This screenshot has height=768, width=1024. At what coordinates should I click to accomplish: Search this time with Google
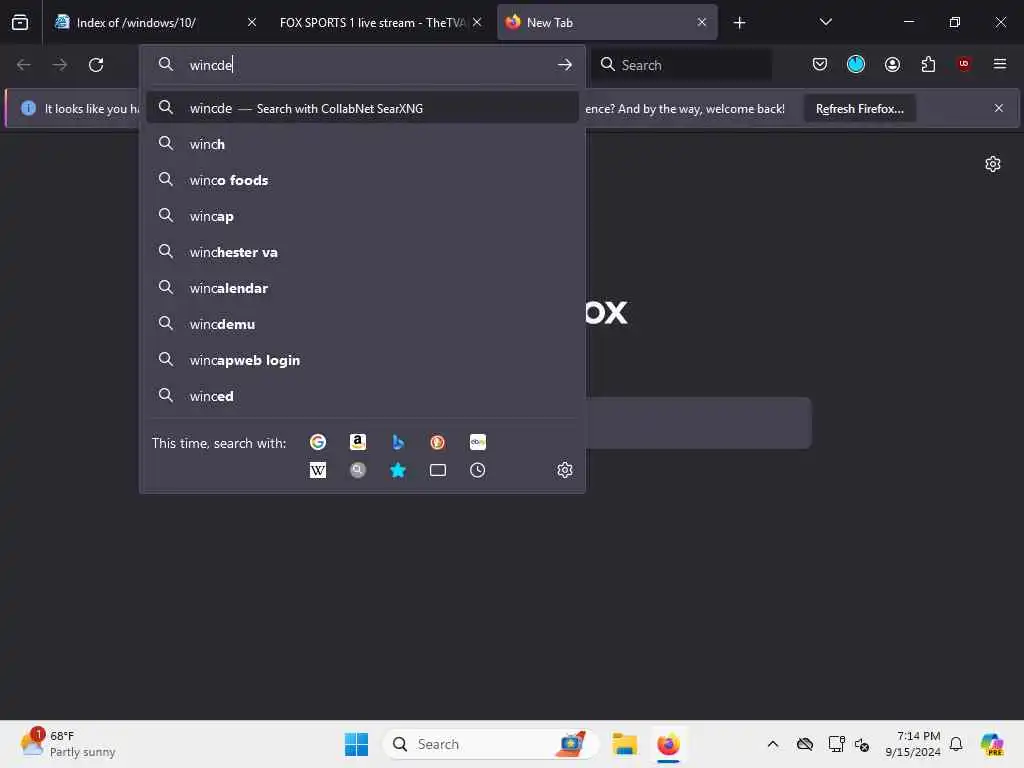pos(317,442)
